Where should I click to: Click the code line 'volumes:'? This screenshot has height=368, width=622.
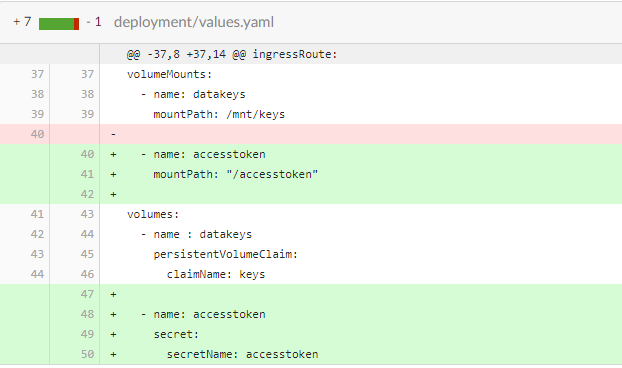pos(153,214)
